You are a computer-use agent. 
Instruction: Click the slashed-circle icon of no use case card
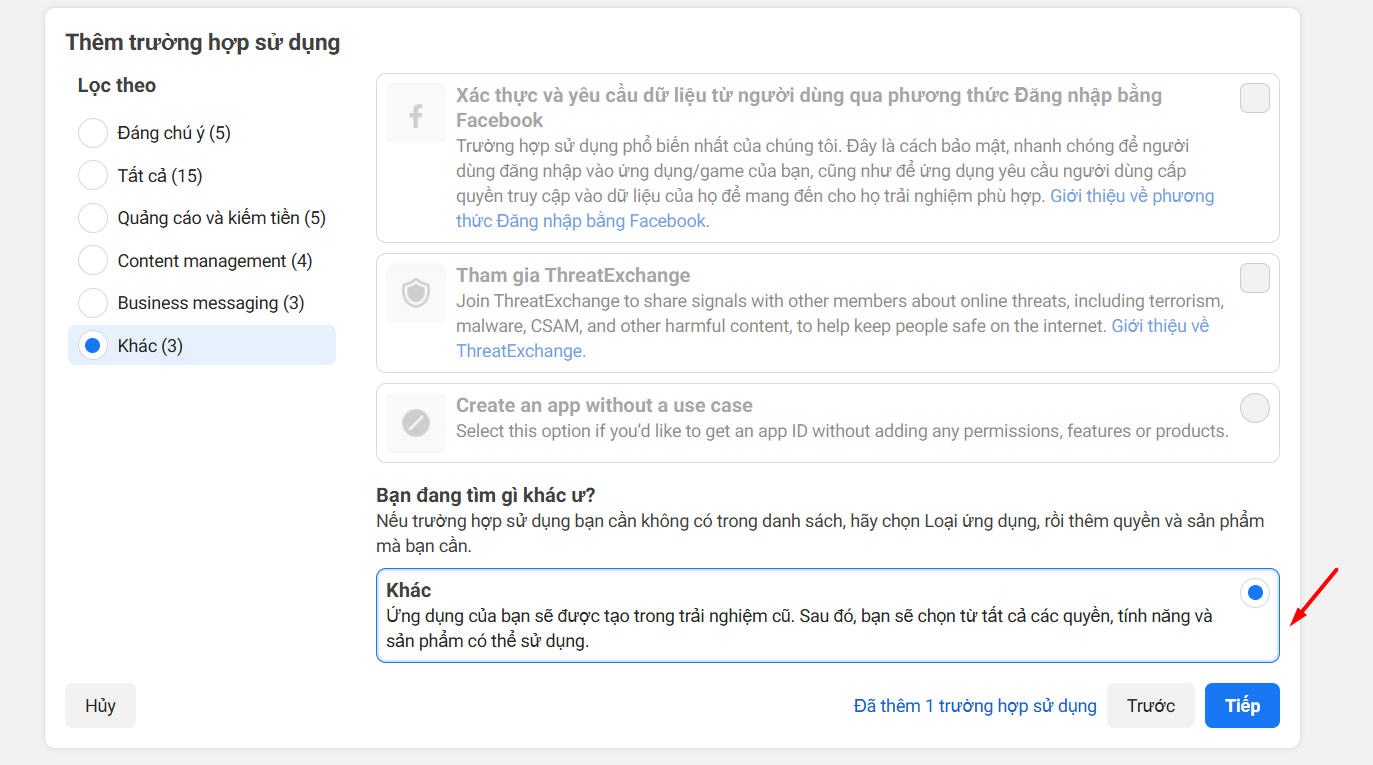pos(416,423)
